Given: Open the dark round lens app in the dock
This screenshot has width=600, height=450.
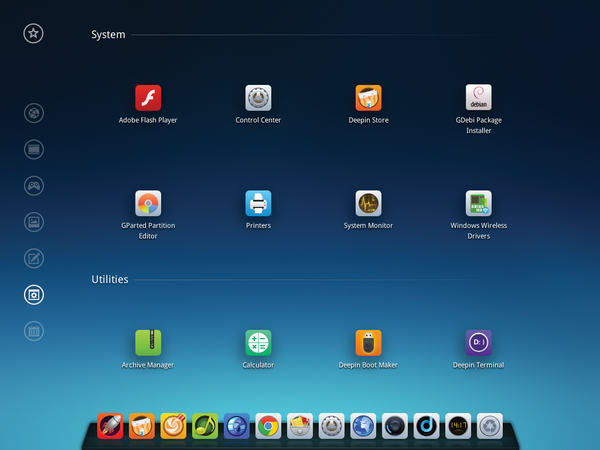Looking at the screenshot, I should (x=395, y=426).
